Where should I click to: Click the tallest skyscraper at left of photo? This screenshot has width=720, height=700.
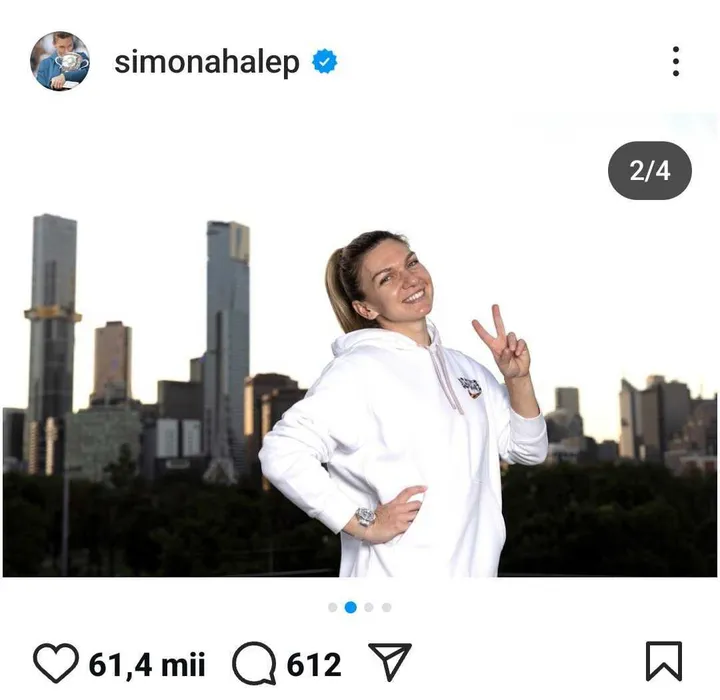tap(51, 344)
